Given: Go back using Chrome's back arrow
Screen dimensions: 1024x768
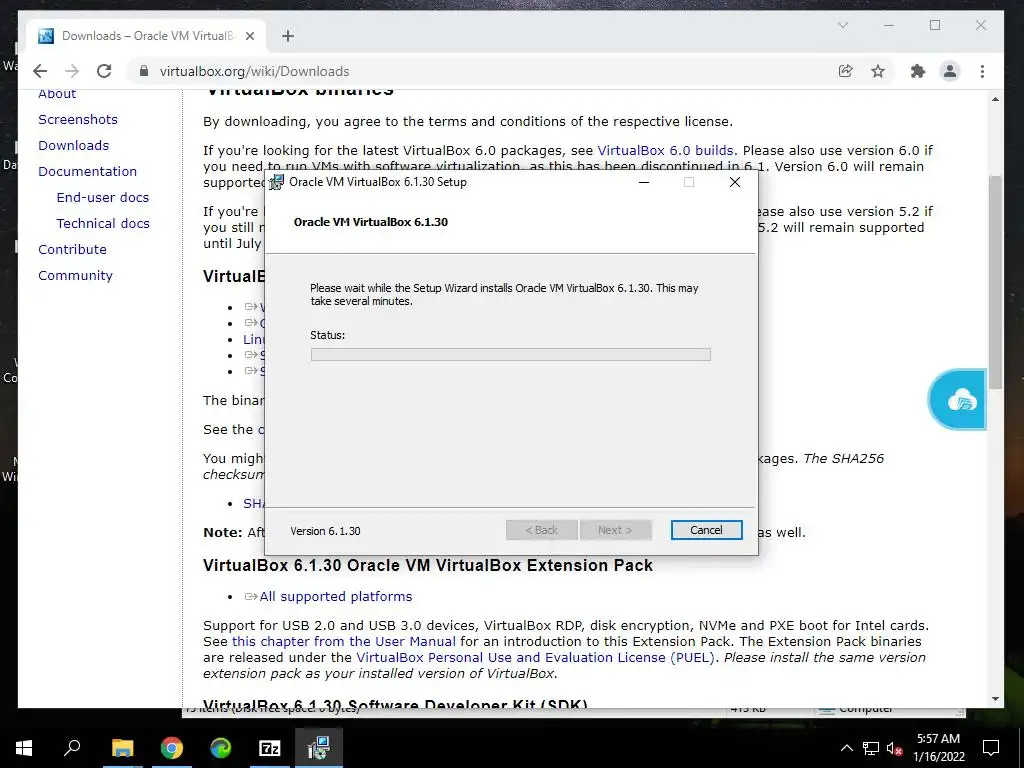Looking at the screenshot, I should (x=40, y=71).
